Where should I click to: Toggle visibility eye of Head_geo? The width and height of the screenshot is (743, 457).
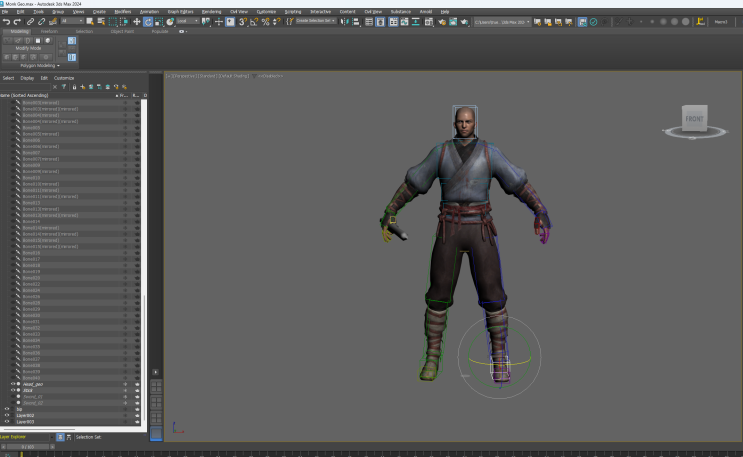point(13,384)
